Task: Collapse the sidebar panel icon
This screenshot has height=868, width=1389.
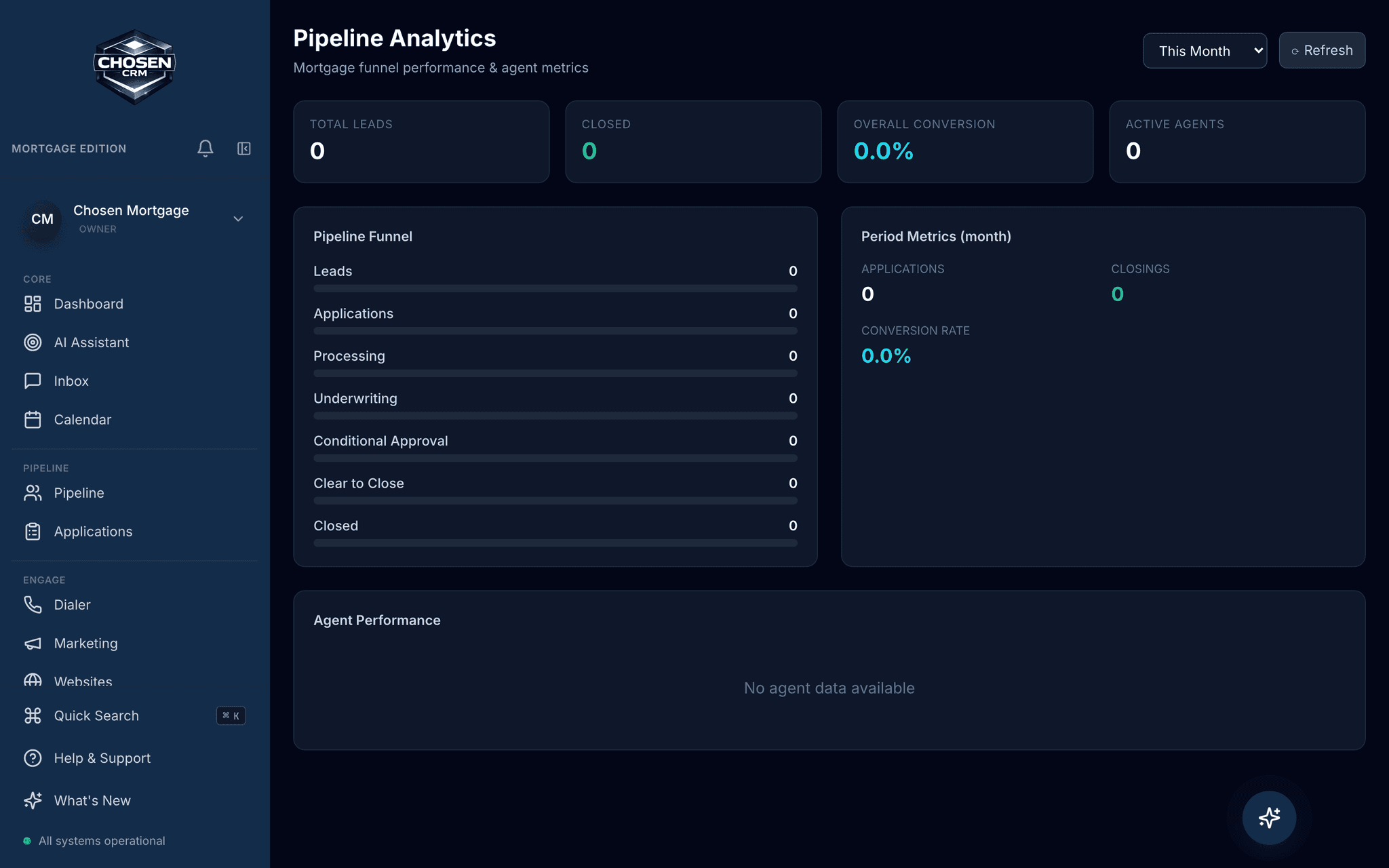Action: tap(244, 149)
